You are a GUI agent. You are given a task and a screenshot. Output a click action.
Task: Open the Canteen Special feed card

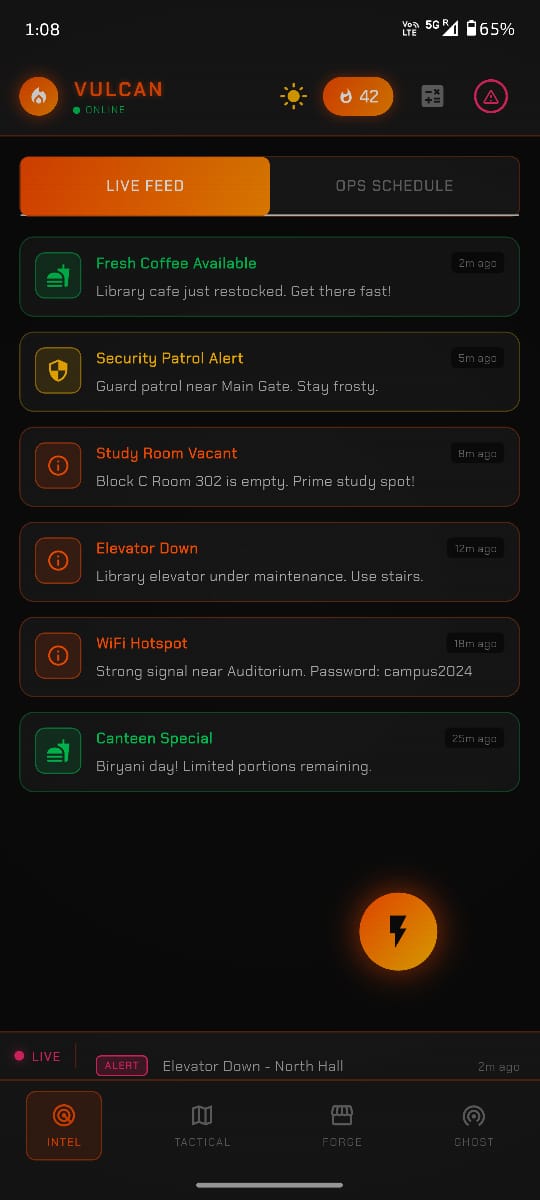click(270, 751)
